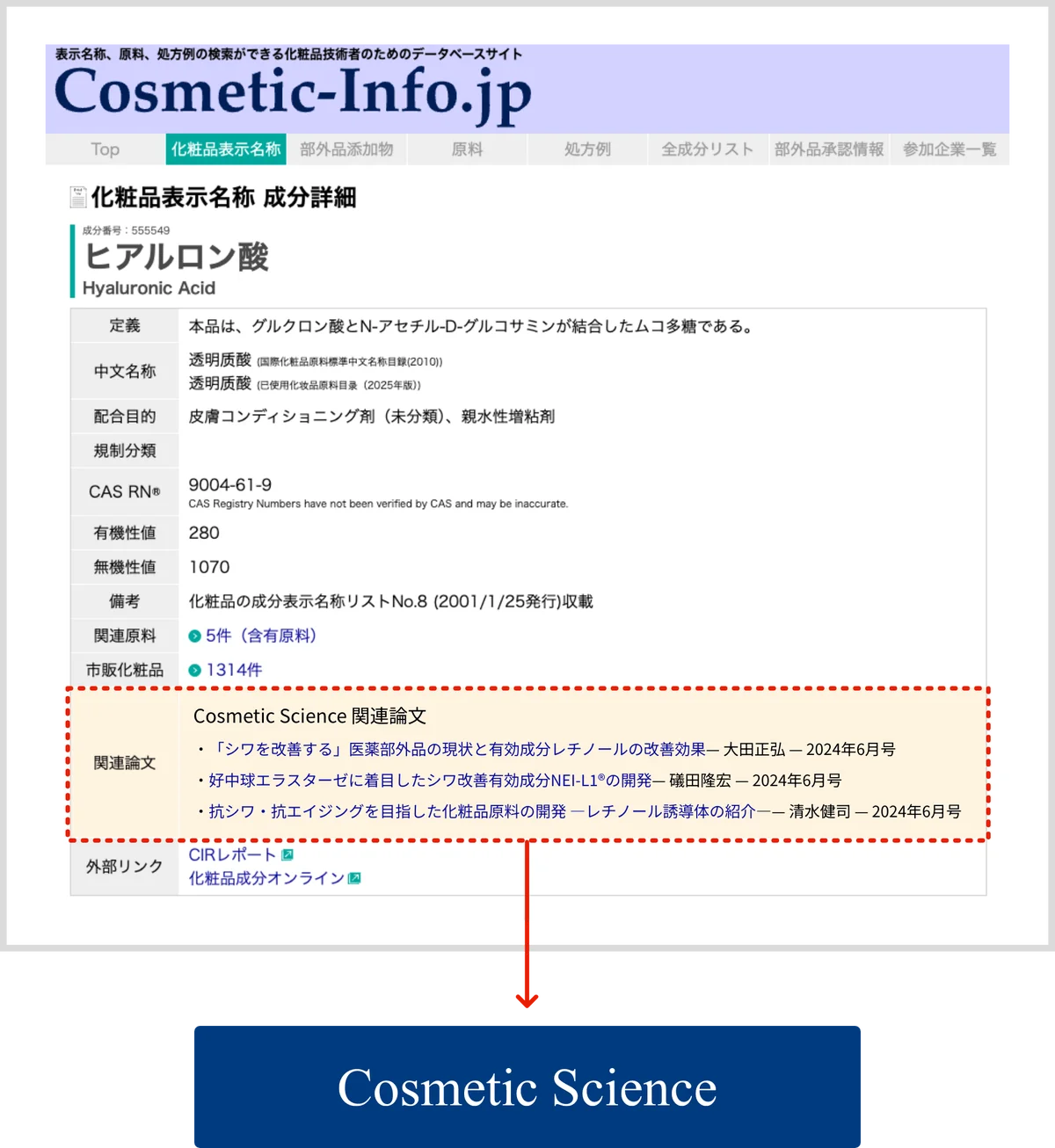Open the CIRレポート external link
This screenshot has height=1148, width=1055.
(x=232, y=854)
